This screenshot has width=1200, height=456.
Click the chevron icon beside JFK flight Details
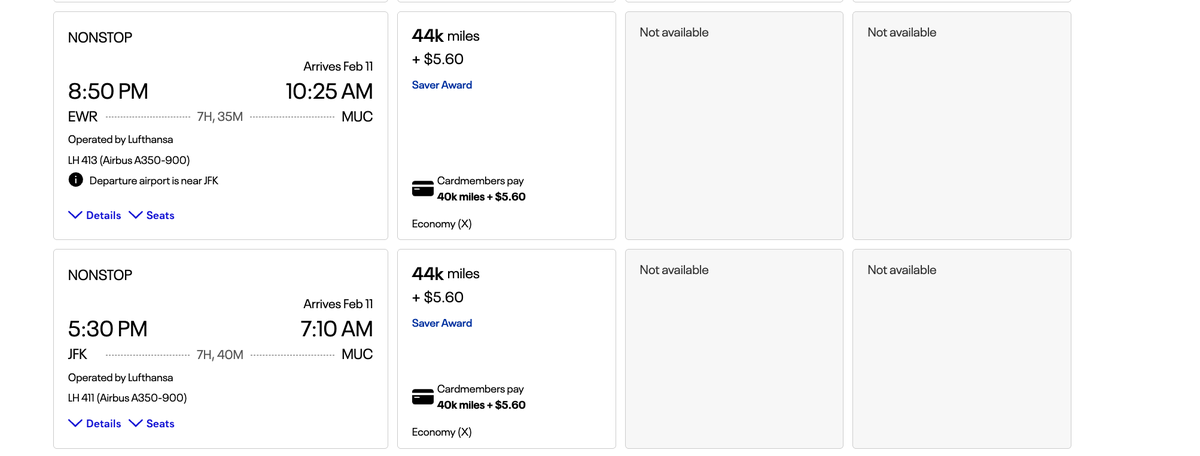pos(75,423)
